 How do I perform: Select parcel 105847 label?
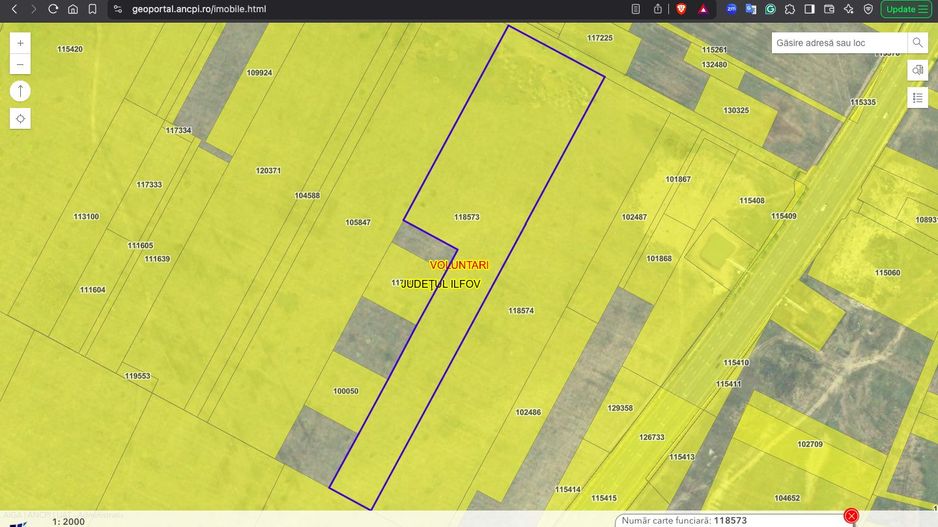(358, 222)
